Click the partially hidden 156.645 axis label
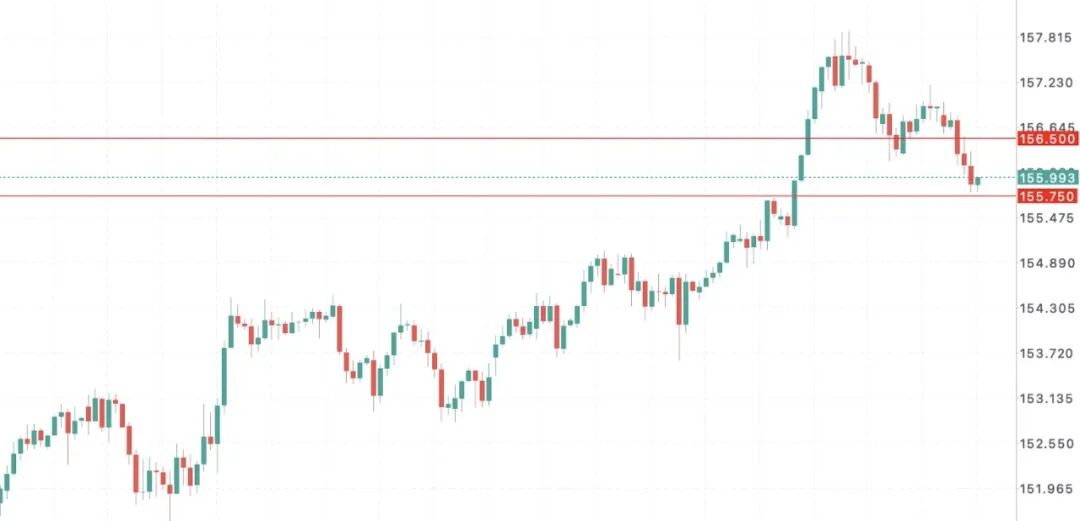This screenshot has height=521, width=1080. coord(1045,127)
